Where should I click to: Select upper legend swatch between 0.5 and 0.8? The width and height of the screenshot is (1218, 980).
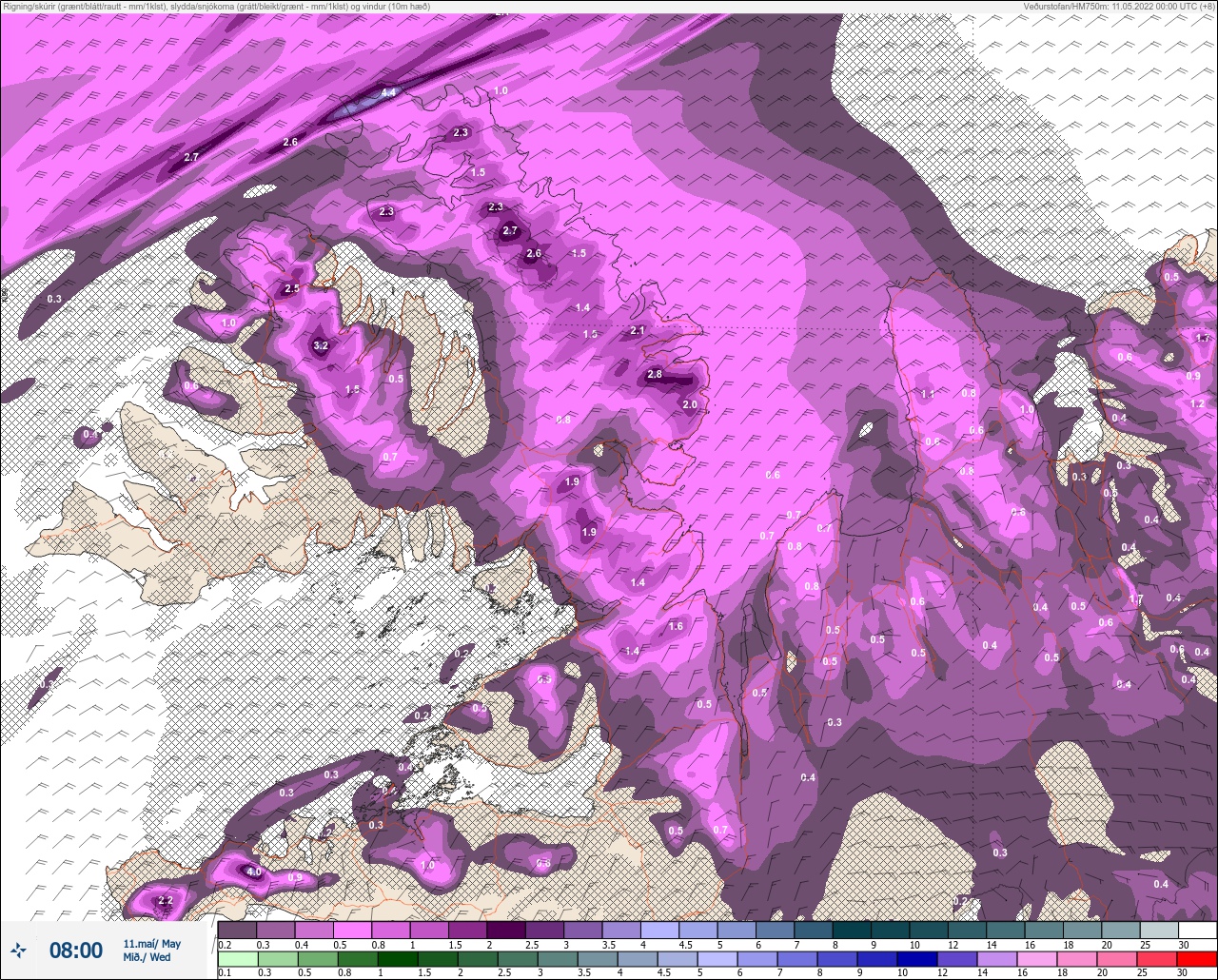point(352,930)
